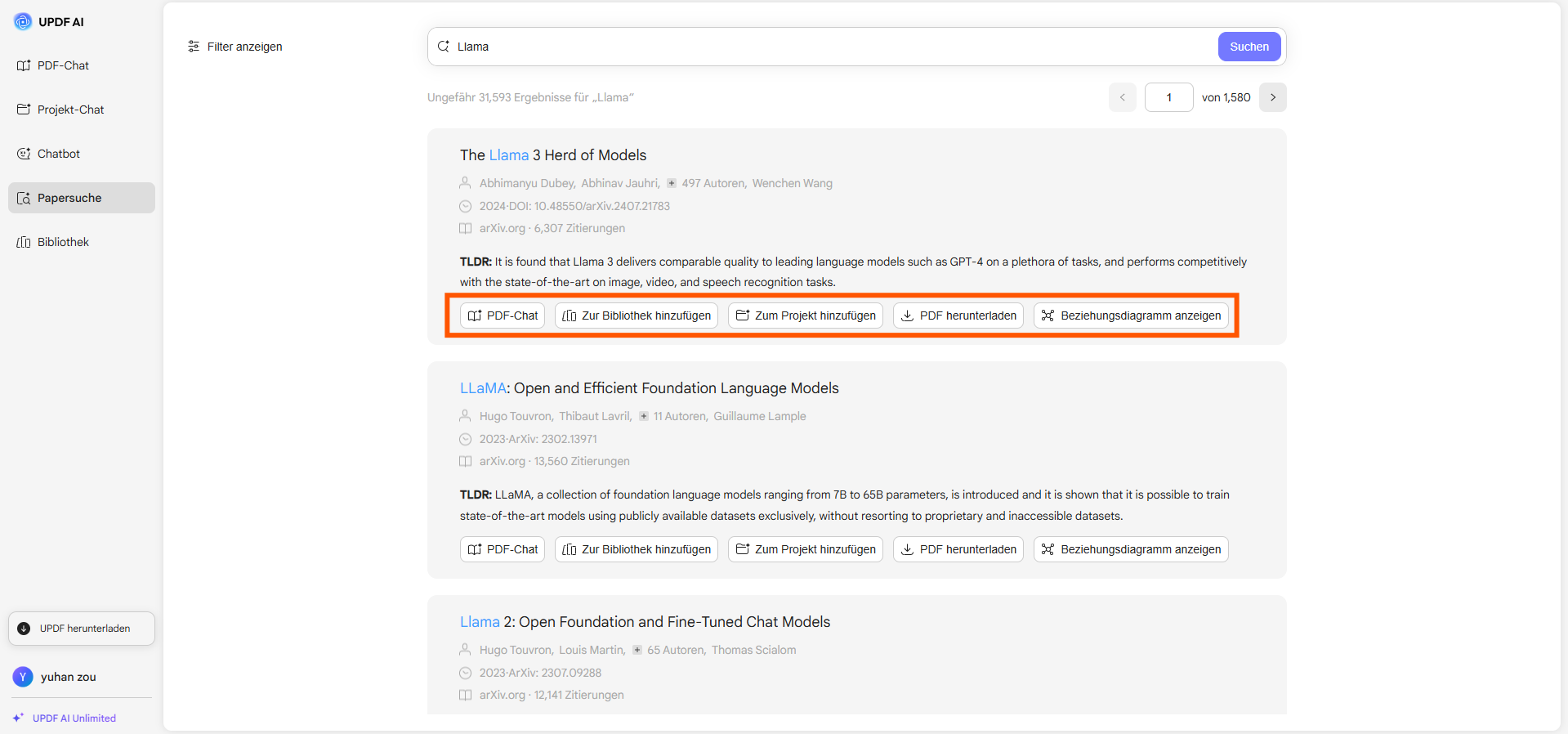Add LLaMA Open and Efficient paper to Bibliothek
The image size is (1568, 734).
click(637, 549)
